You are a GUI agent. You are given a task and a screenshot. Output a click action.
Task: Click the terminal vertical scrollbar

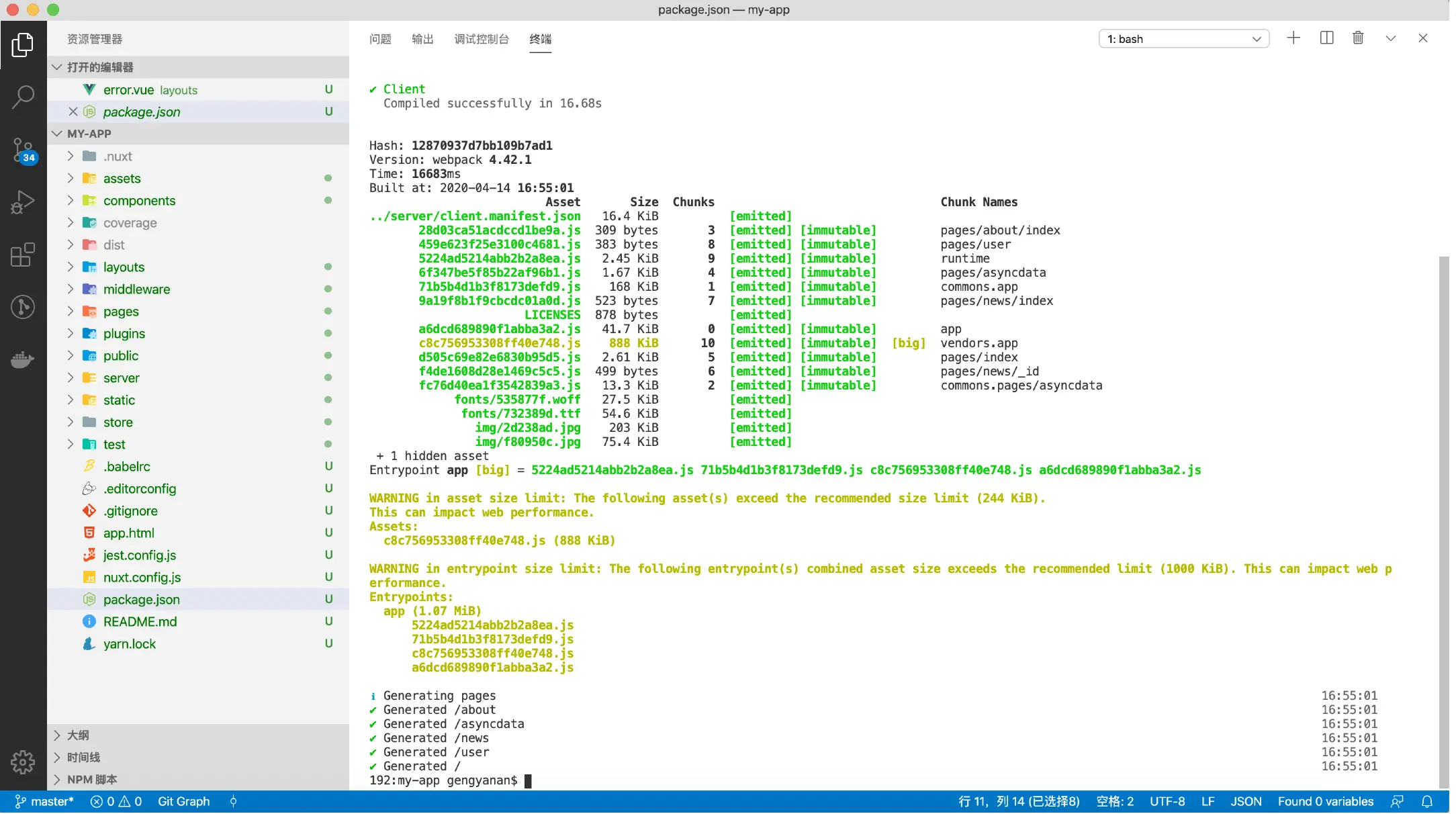tap(1443, 521)
